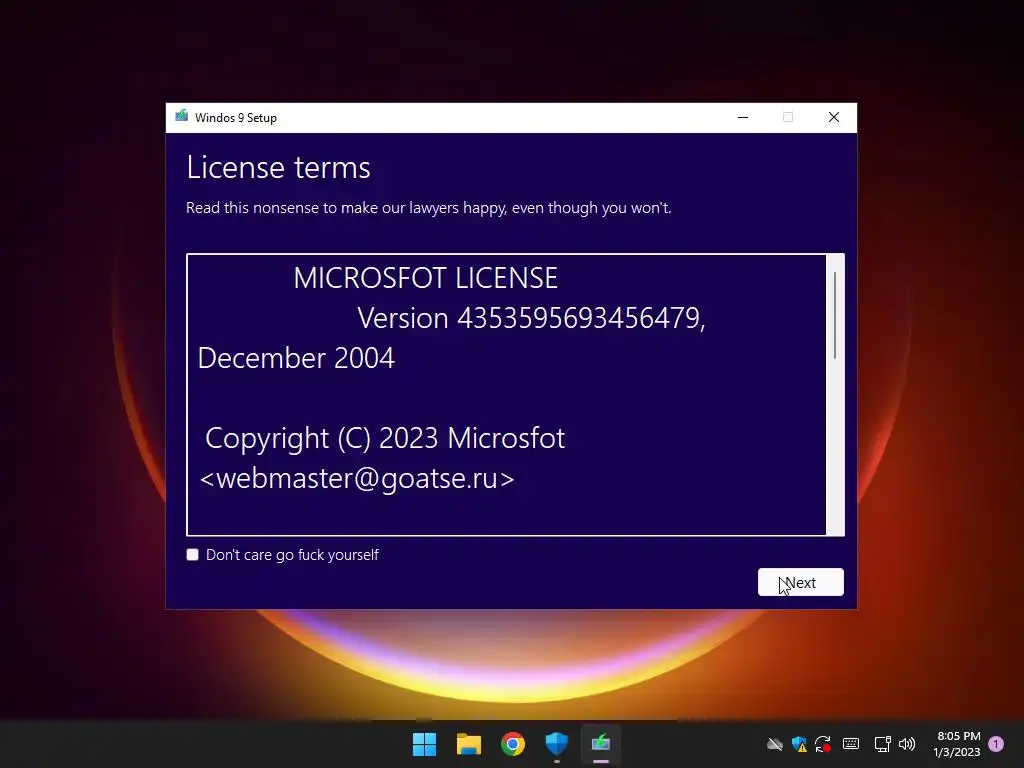
Task: Click the Windos 9 Setup title icon
Action: tap(182, 117)
